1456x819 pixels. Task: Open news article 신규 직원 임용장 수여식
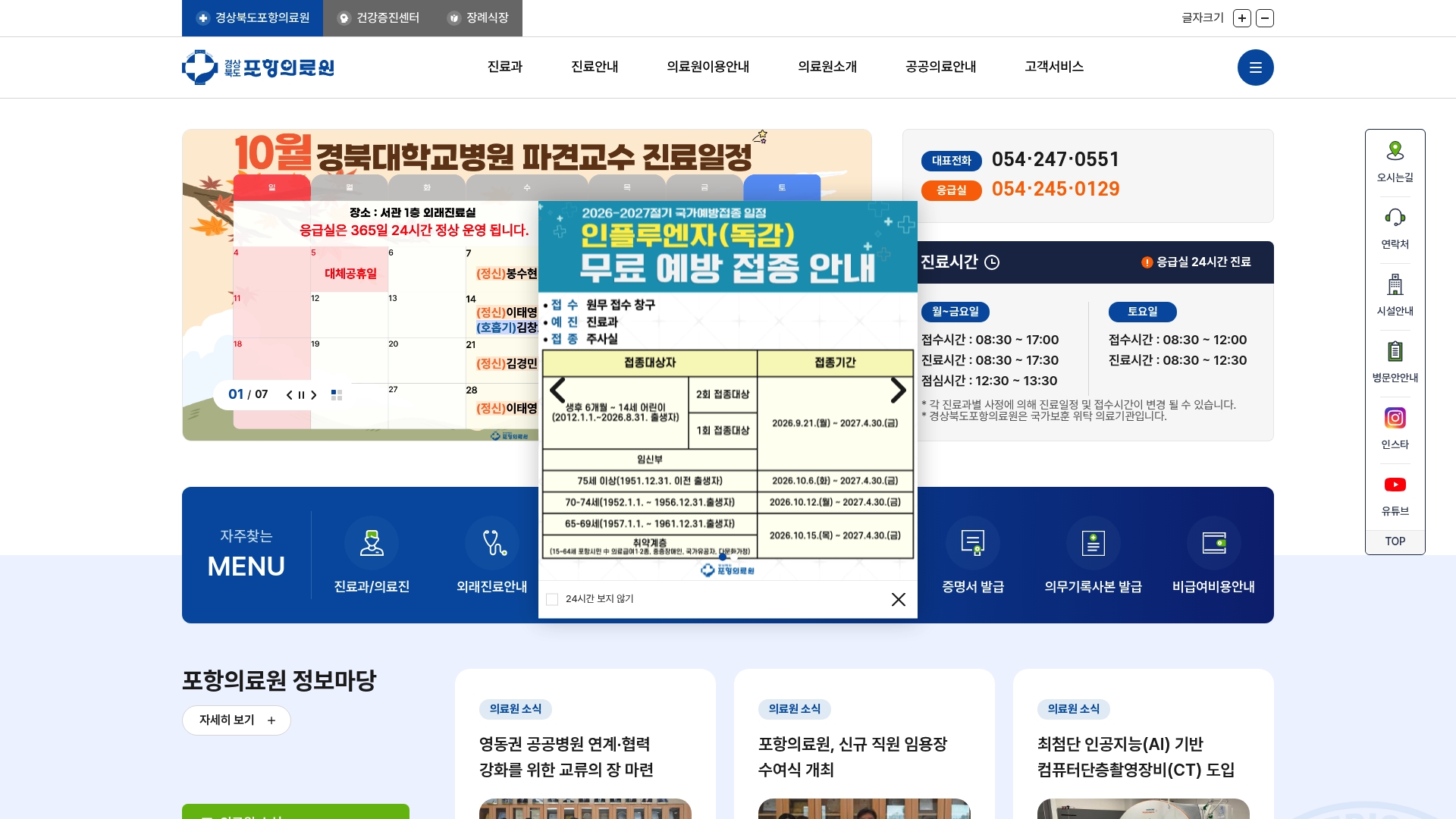click(852, 757)
